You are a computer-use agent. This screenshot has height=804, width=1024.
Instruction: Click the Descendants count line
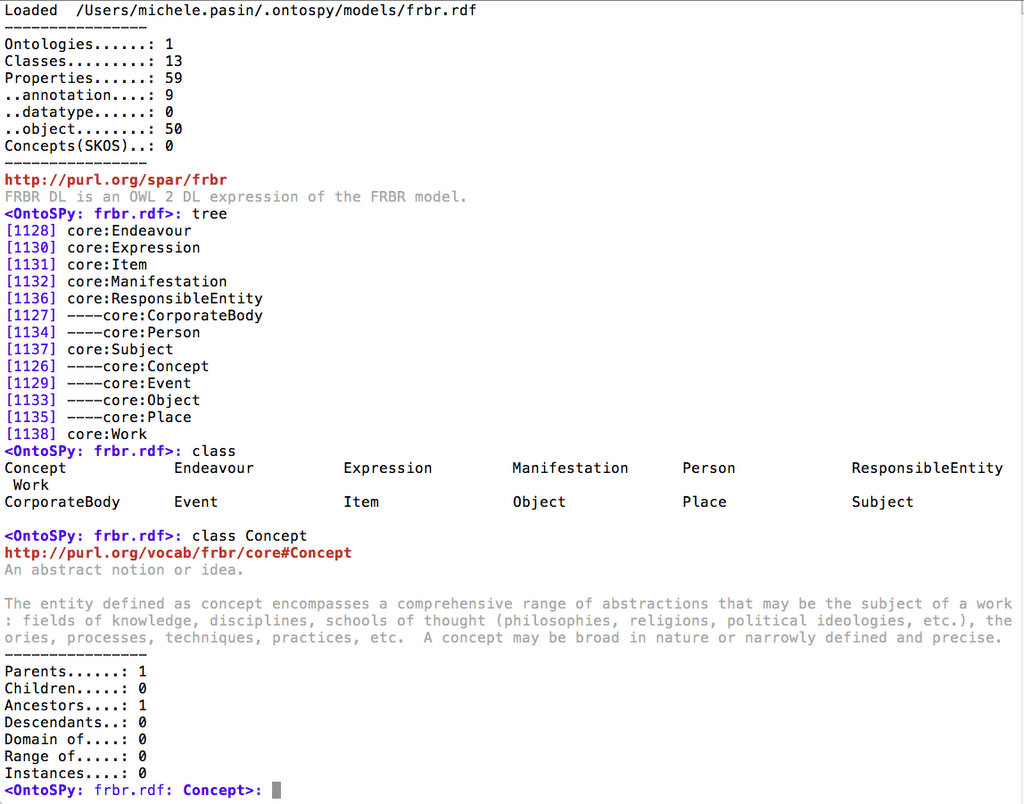[75, 723]
